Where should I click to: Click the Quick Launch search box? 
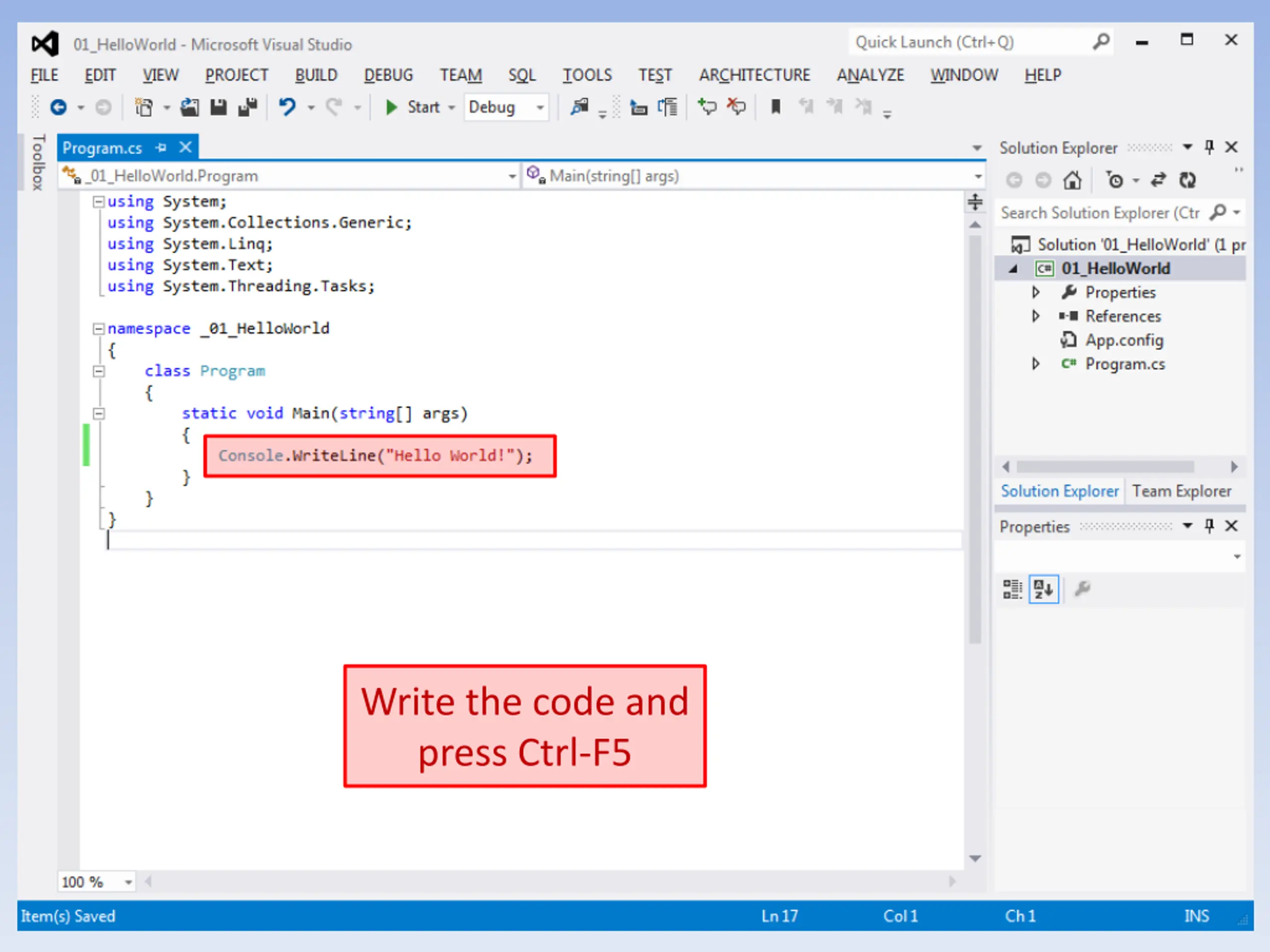point(970,43)
